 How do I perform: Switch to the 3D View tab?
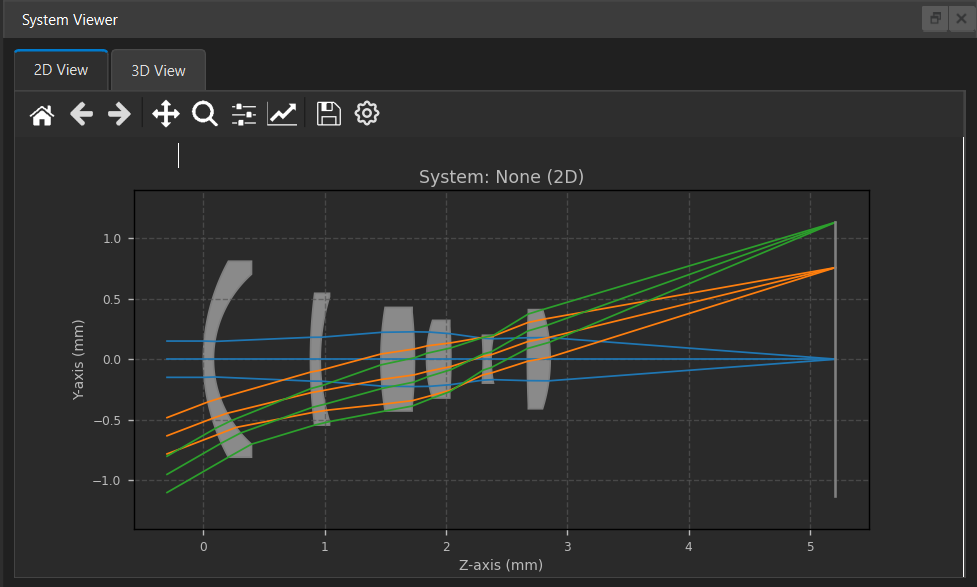[x=158, y=71]
